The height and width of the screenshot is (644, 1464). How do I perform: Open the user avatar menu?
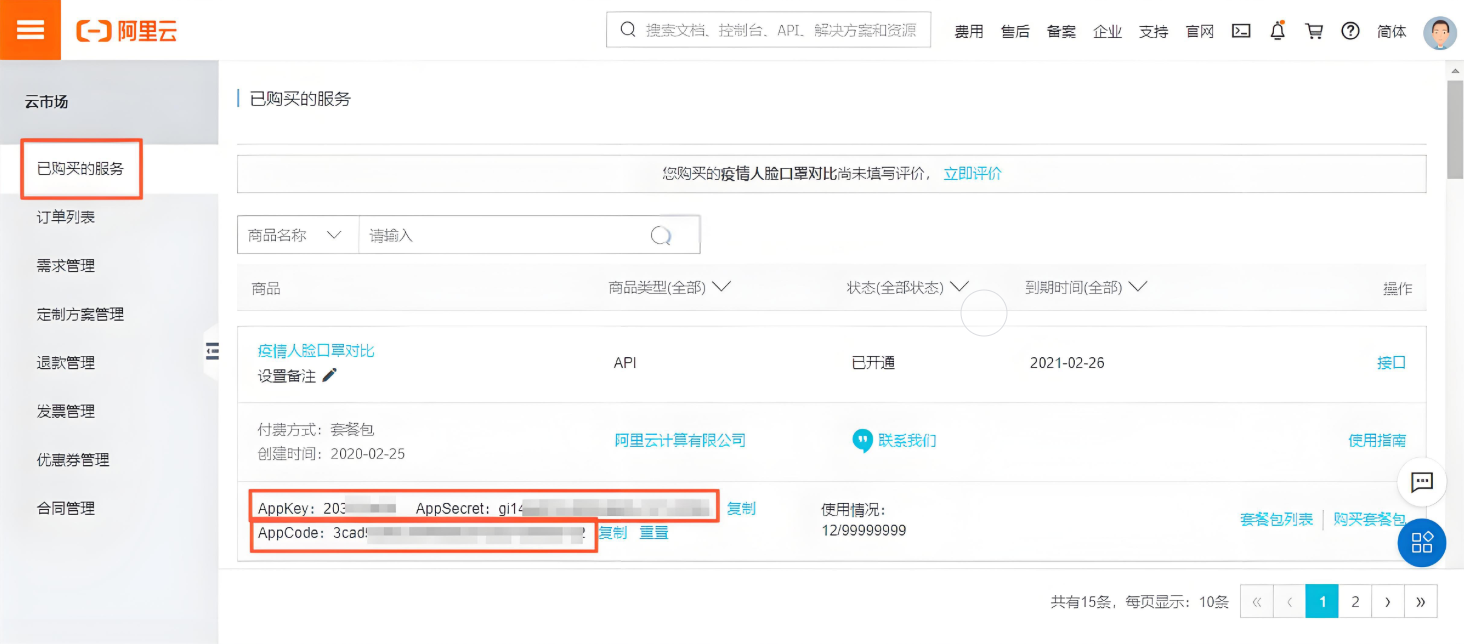click(1440, 32)
